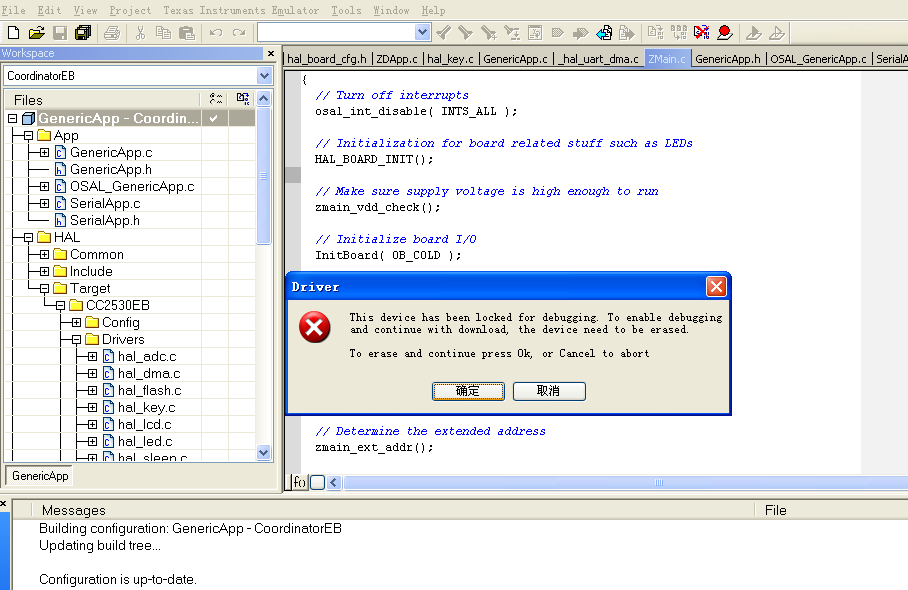Switch to the ZDApp.c tab
Screen dimensions: 908x590
tap(397, 59)
